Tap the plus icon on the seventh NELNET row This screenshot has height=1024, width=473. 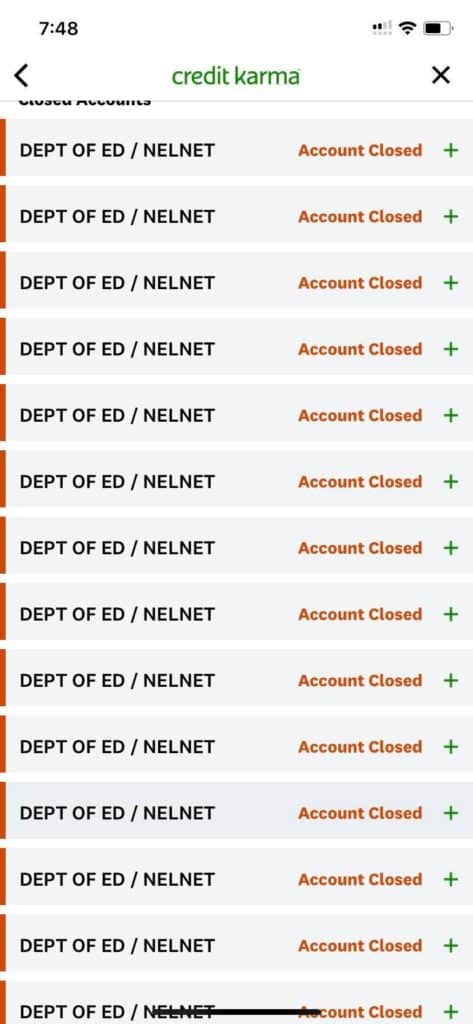(x=451, y=548)
